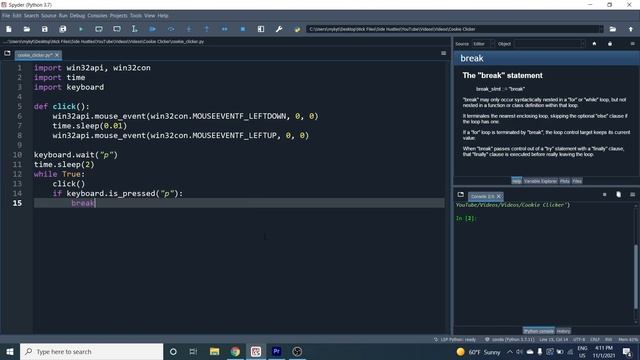This screenshot has width=640, height=360.
Task: Click the debug step-return icon
Action: (x=207, y=29)
